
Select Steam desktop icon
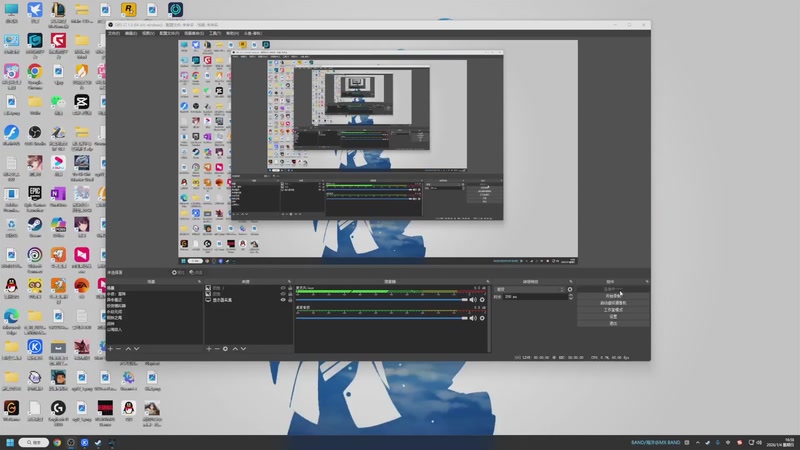(x=35, y=228)
